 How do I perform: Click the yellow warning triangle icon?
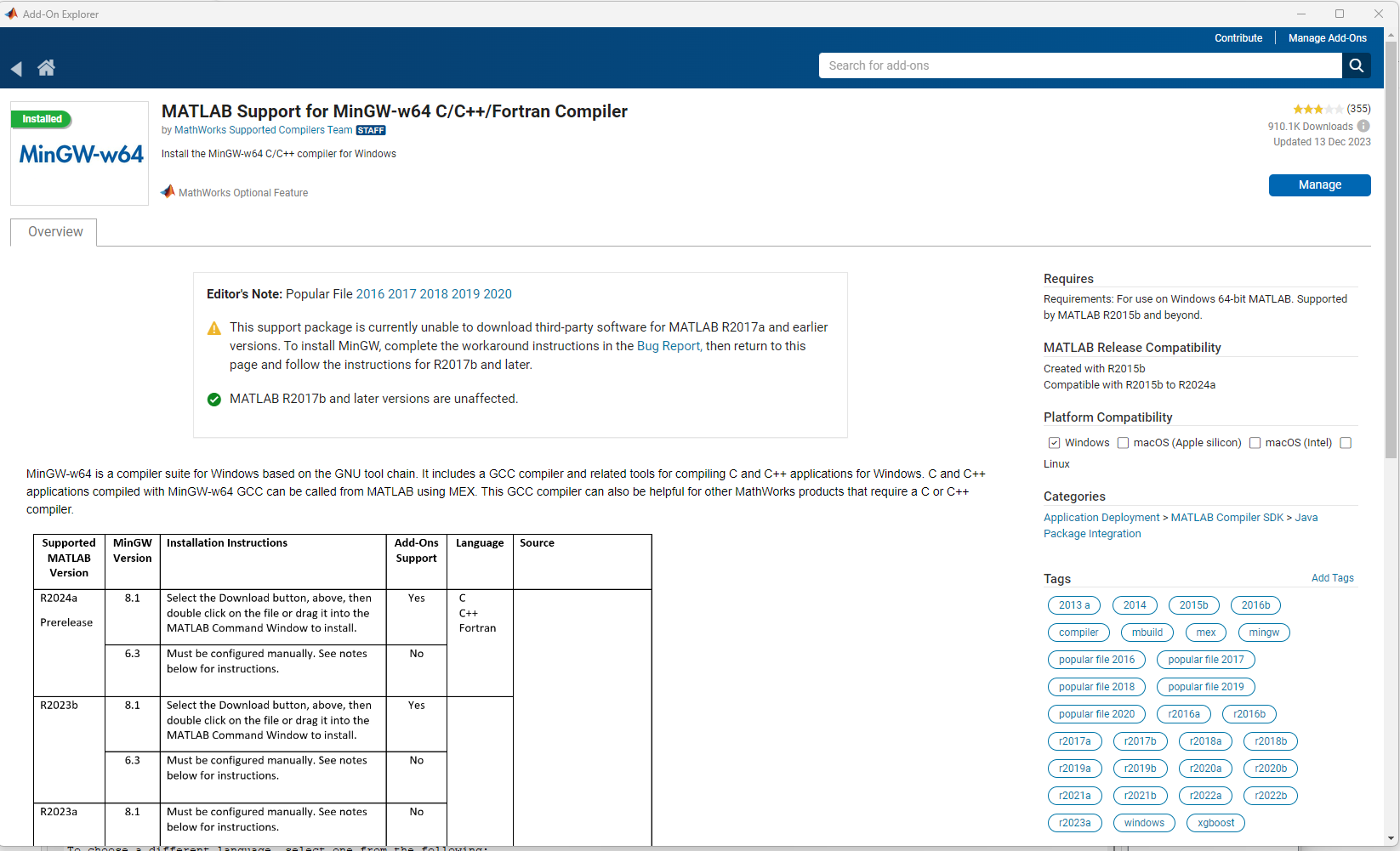[214, 328]
